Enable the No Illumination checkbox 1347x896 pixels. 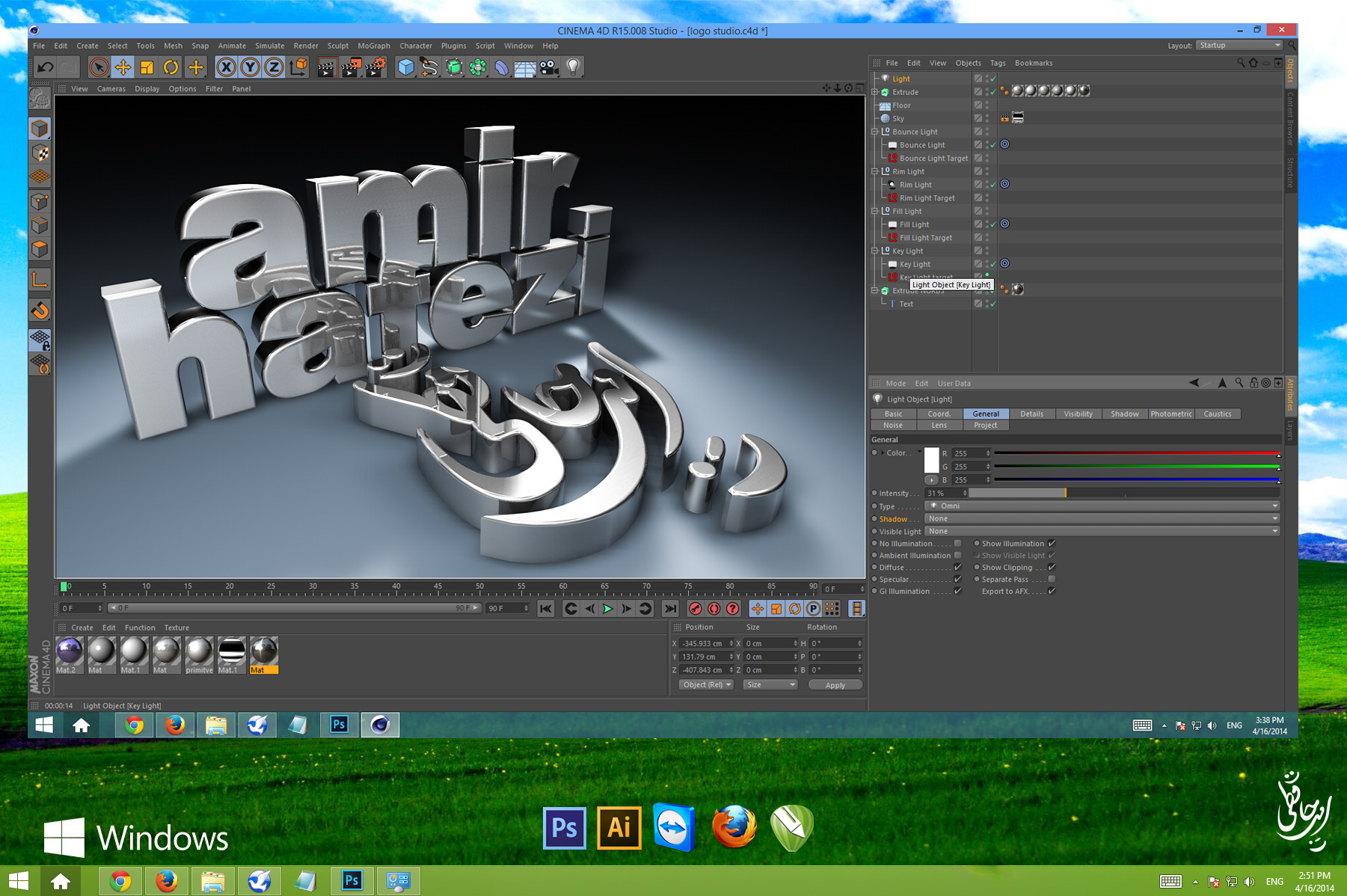(957, 544)
